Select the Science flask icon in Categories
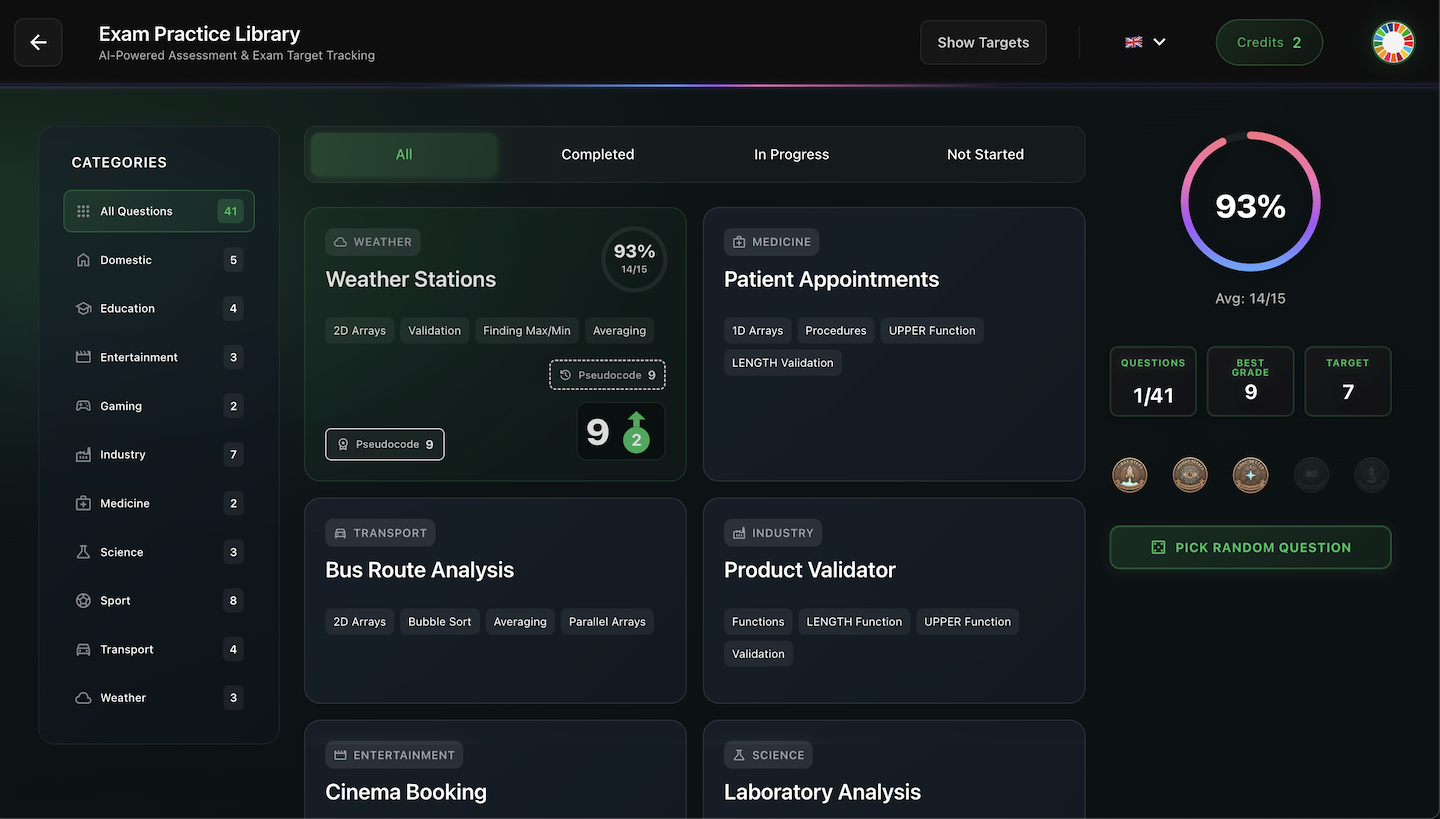Viewport: 1440px width, 819px height. point(83,551)
